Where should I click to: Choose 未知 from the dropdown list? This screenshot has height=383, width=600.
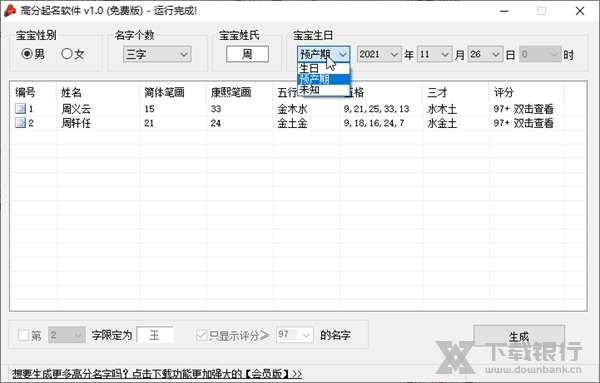coord(323,90)
